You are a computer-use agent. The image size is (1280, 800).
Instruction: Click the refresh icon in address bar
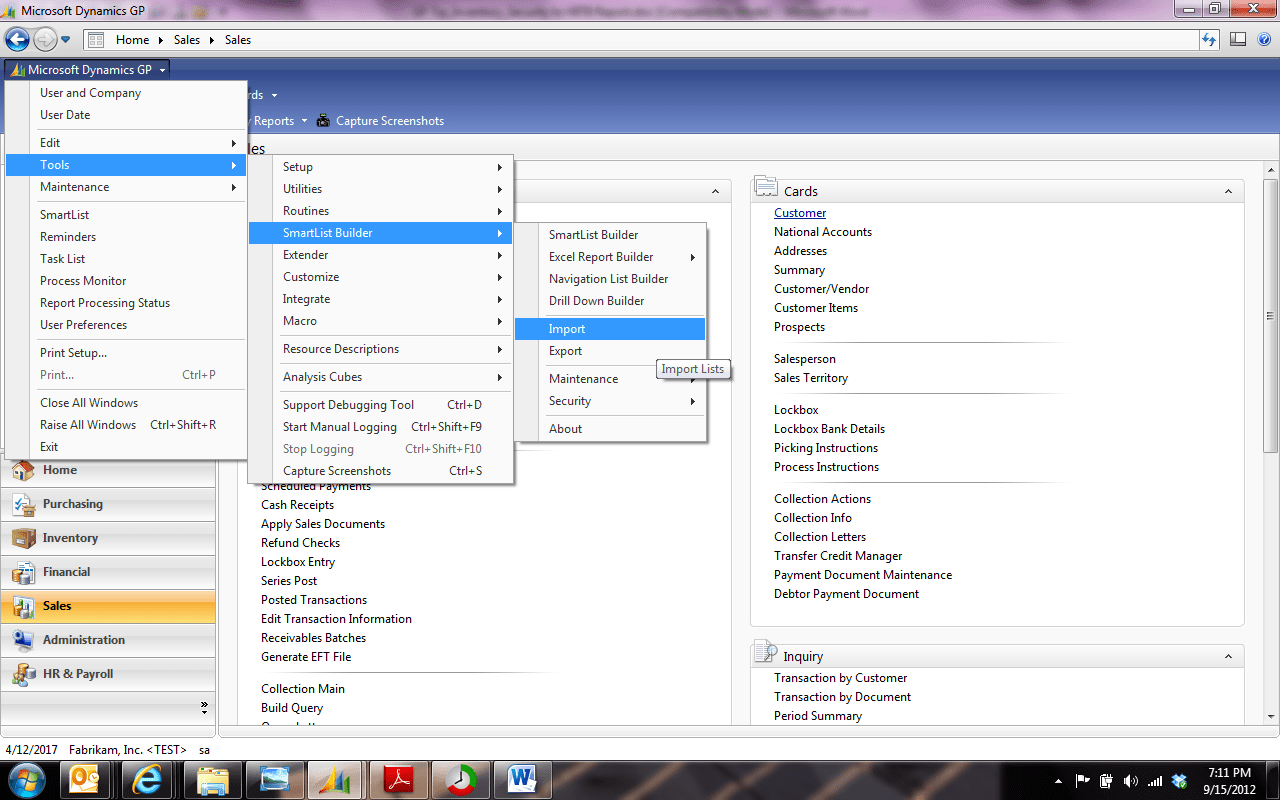[1209, 40]
